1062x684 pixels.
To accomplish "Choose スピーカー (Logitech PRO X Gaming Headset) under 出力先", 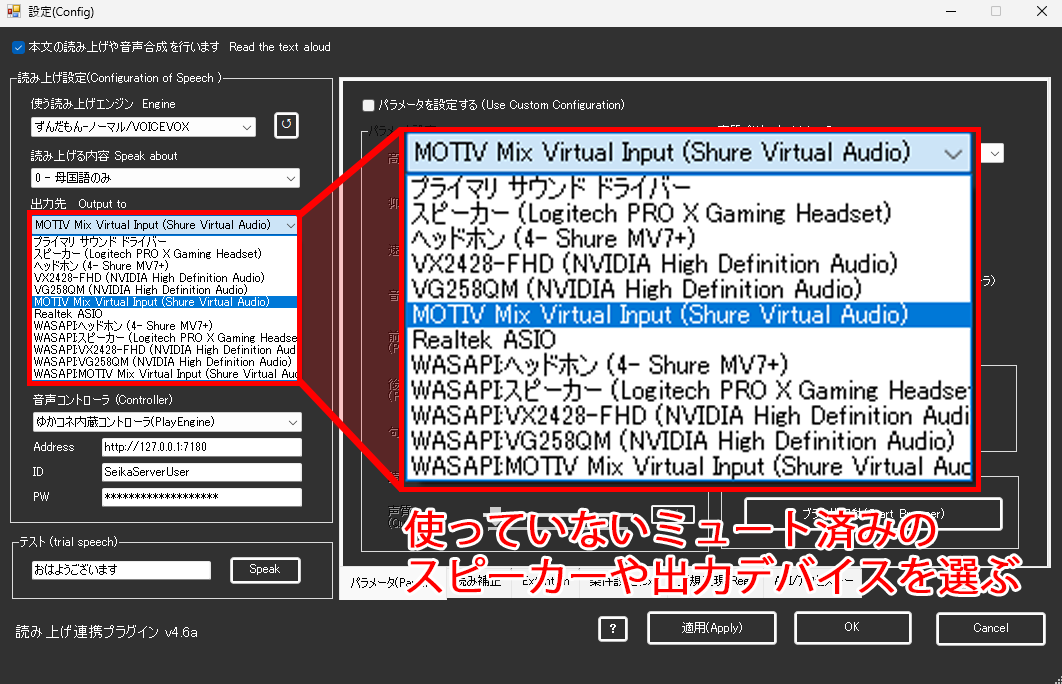I will pos(165,254).
